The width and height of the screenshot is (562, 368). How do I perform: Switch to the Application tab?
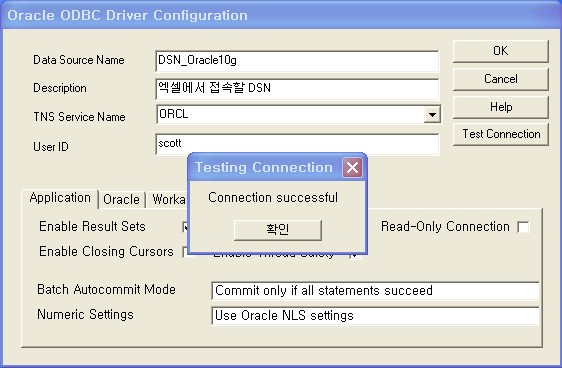click(x=60, y=198)
